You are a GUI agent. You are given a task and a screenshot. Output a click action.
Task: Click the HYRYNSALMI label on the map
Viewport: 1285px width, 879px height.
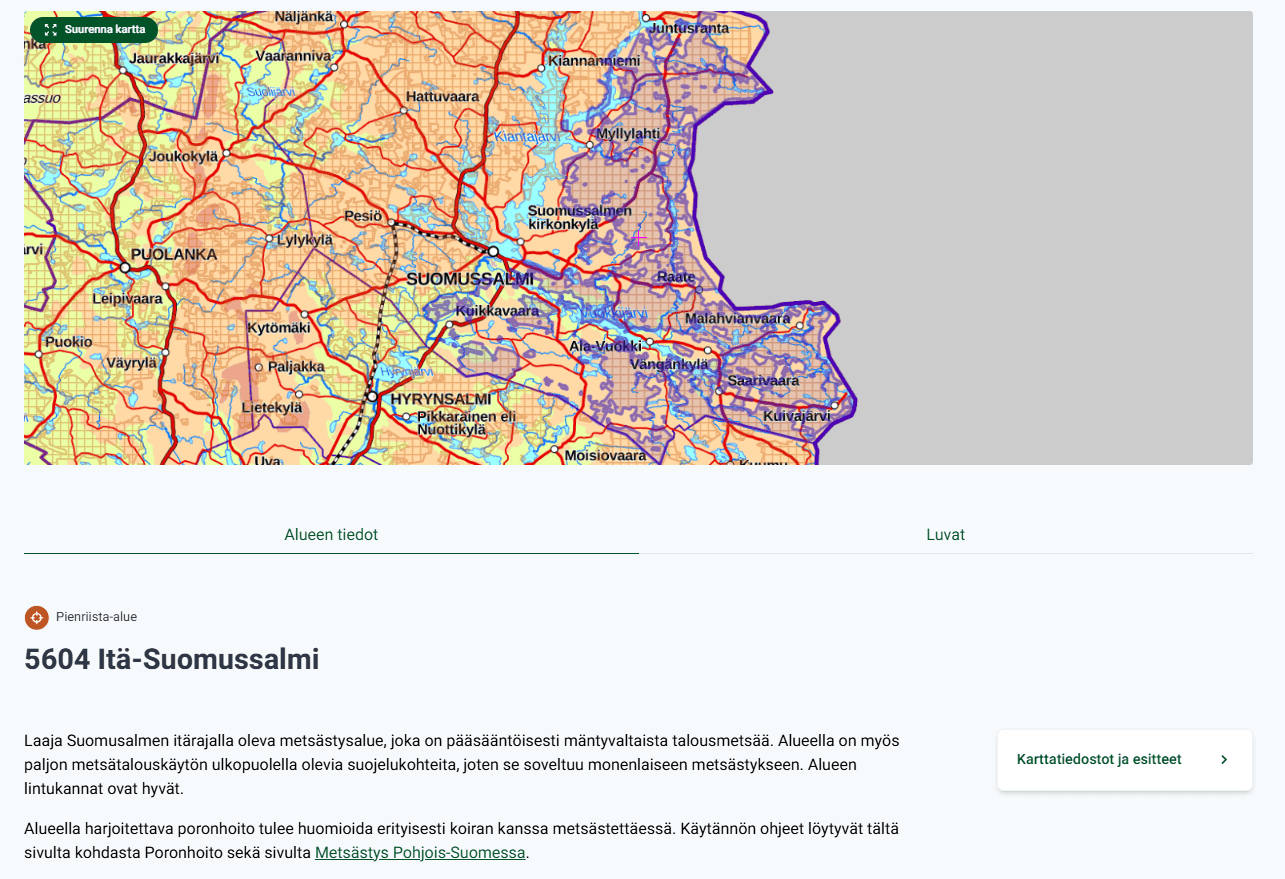point(443,398)
